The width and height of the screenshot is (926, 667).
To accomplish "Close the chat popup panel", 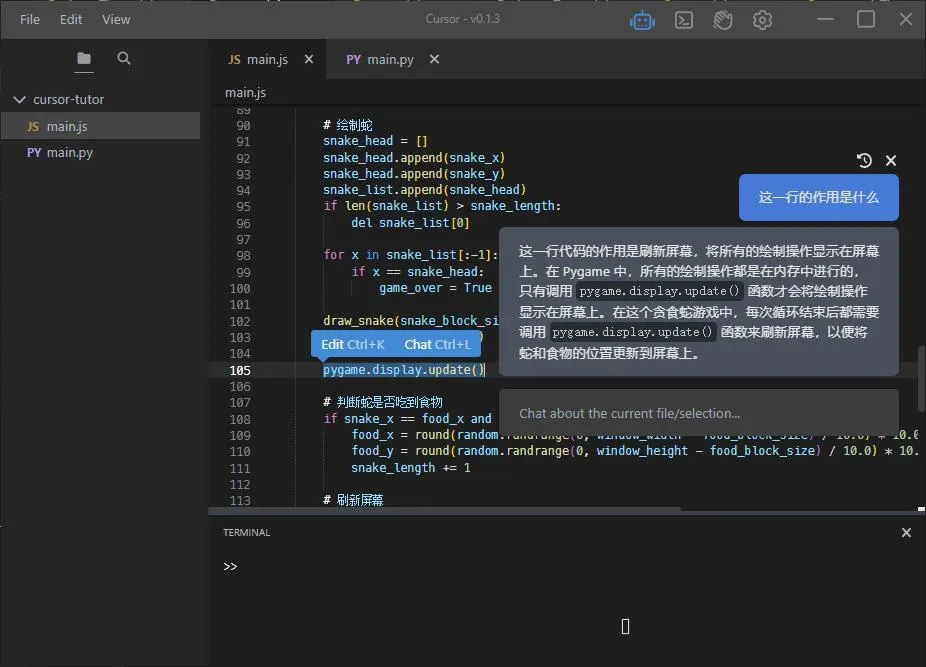I will point(891,160).
